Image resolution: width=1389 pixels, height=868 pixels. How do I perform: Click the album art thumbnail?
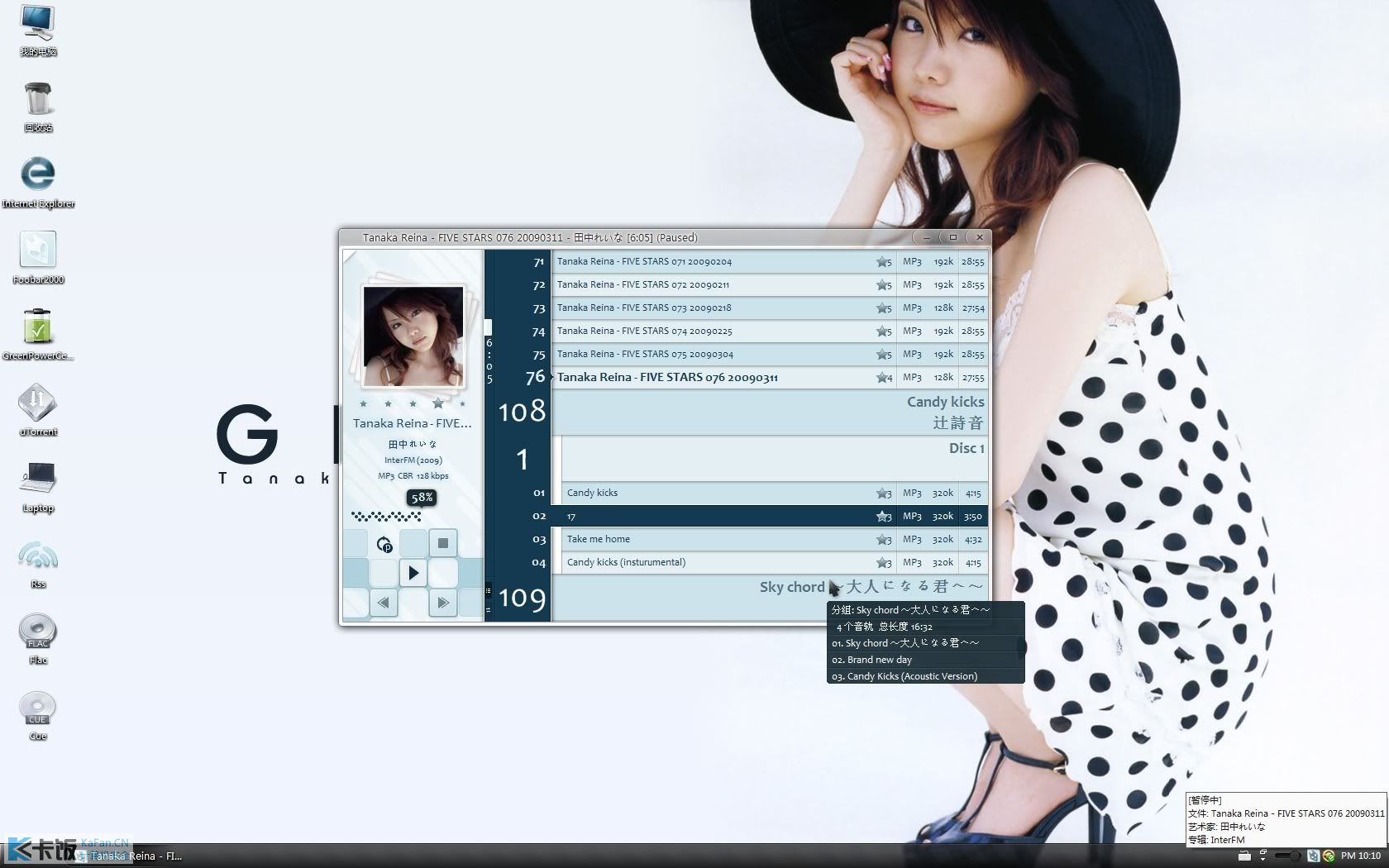(x=413, y=336)
